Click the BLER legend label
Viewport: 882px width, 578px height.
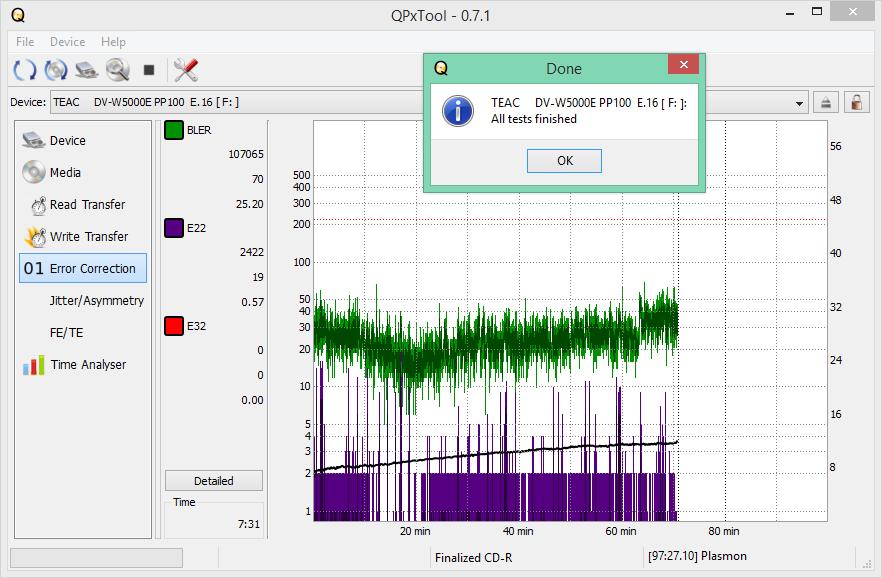(199, 130)
